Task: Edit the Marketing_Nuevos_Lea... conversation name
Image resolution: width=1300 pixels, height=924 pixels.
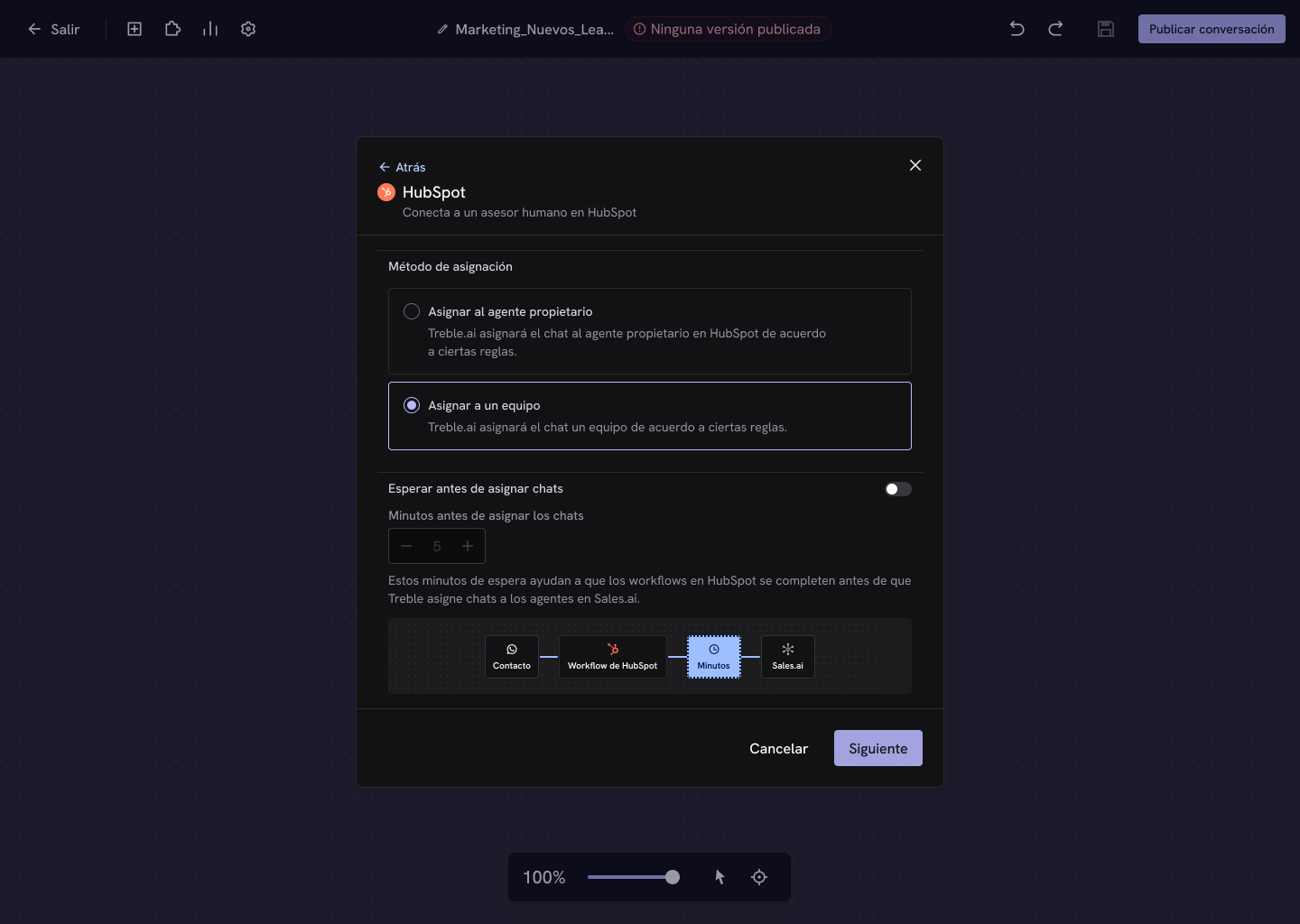Action: pos(534,30)
